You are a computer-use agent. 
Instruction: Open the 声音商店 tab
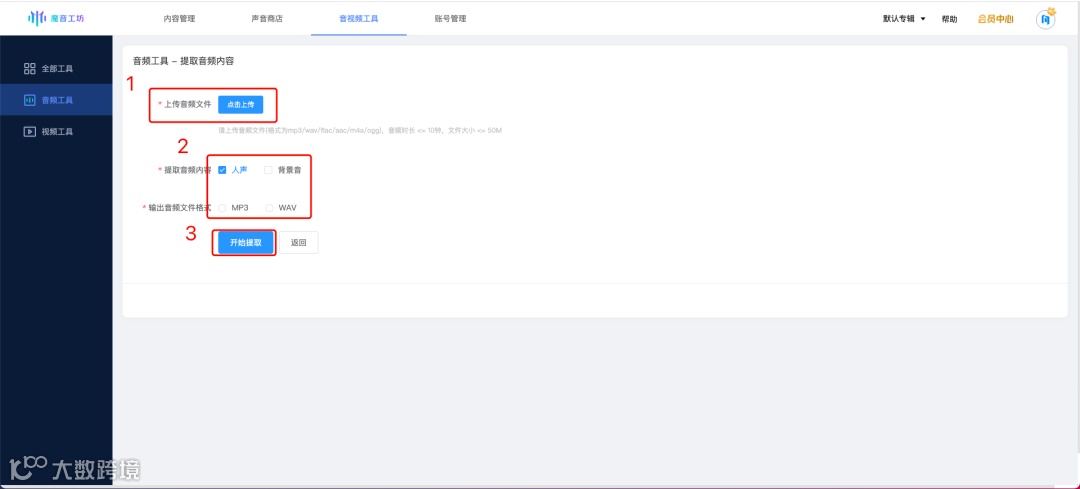267,19
